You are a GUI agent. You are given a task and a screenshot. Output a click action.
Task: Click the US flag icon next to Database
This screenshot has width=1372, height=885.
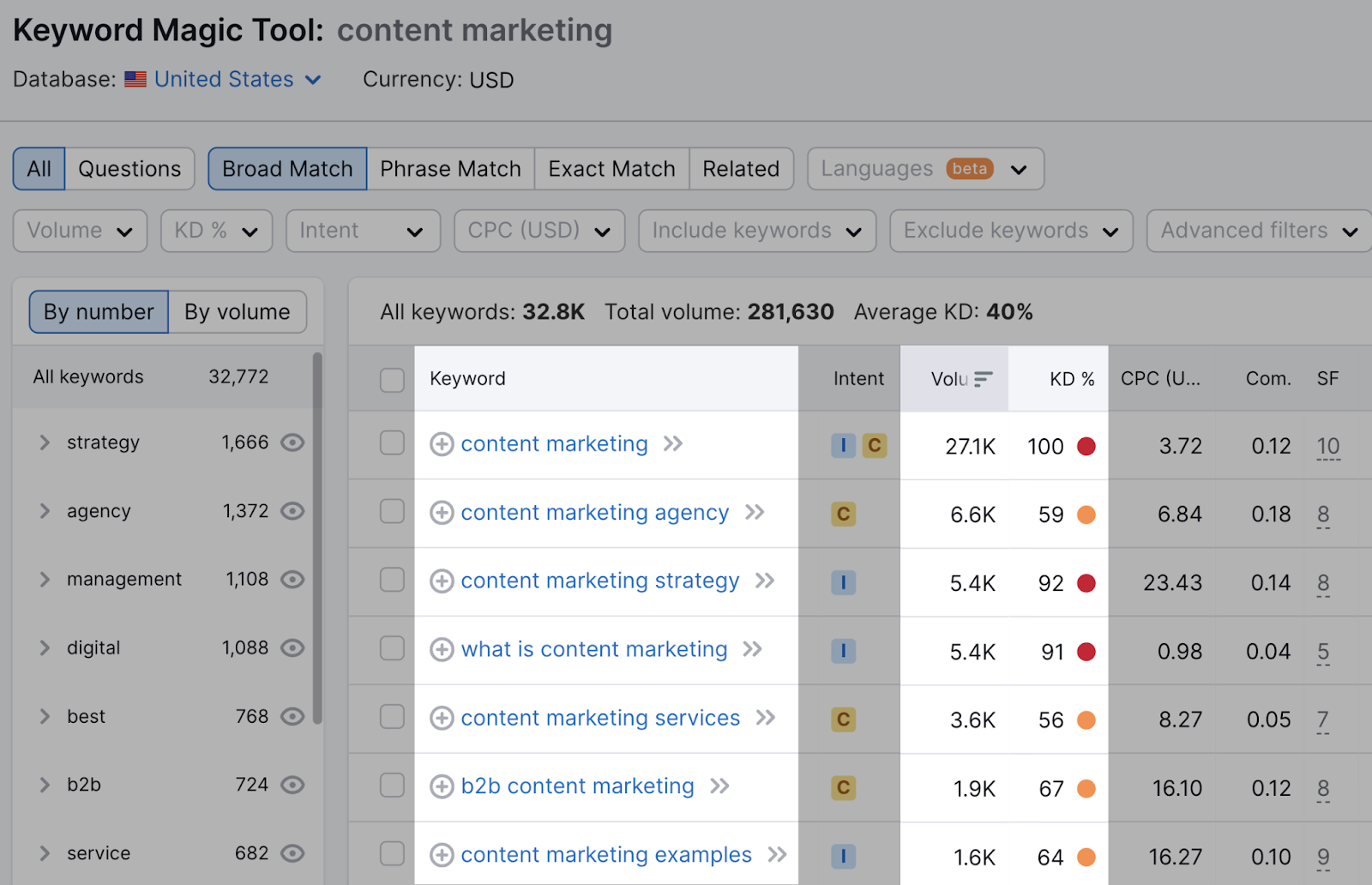pyautogui.click(x=135, y=79)
